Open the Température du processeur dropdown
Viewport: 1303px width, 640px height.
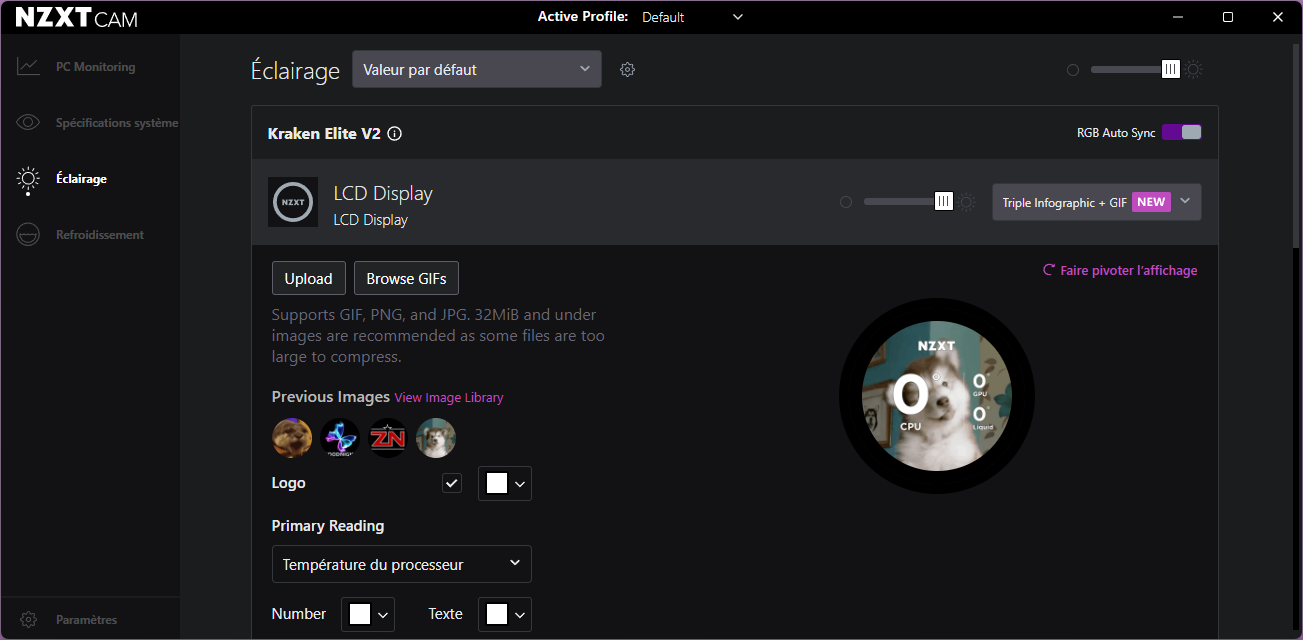click(x=401, y=564)
